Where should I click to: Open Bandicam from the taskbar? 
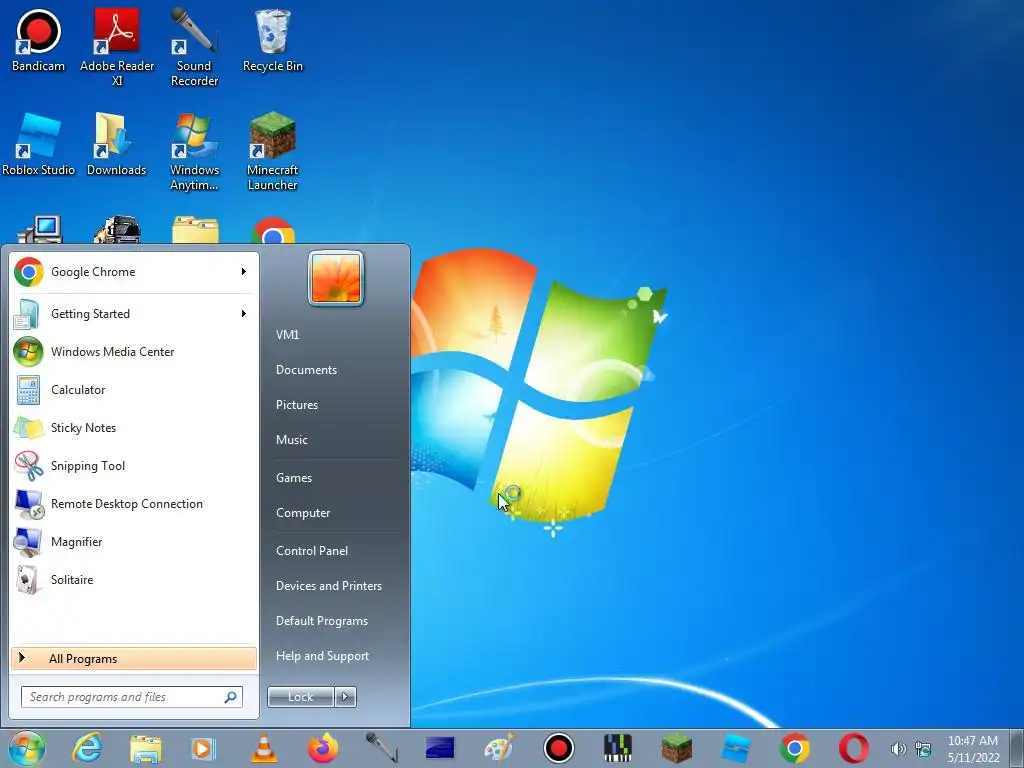click(559, 748)
